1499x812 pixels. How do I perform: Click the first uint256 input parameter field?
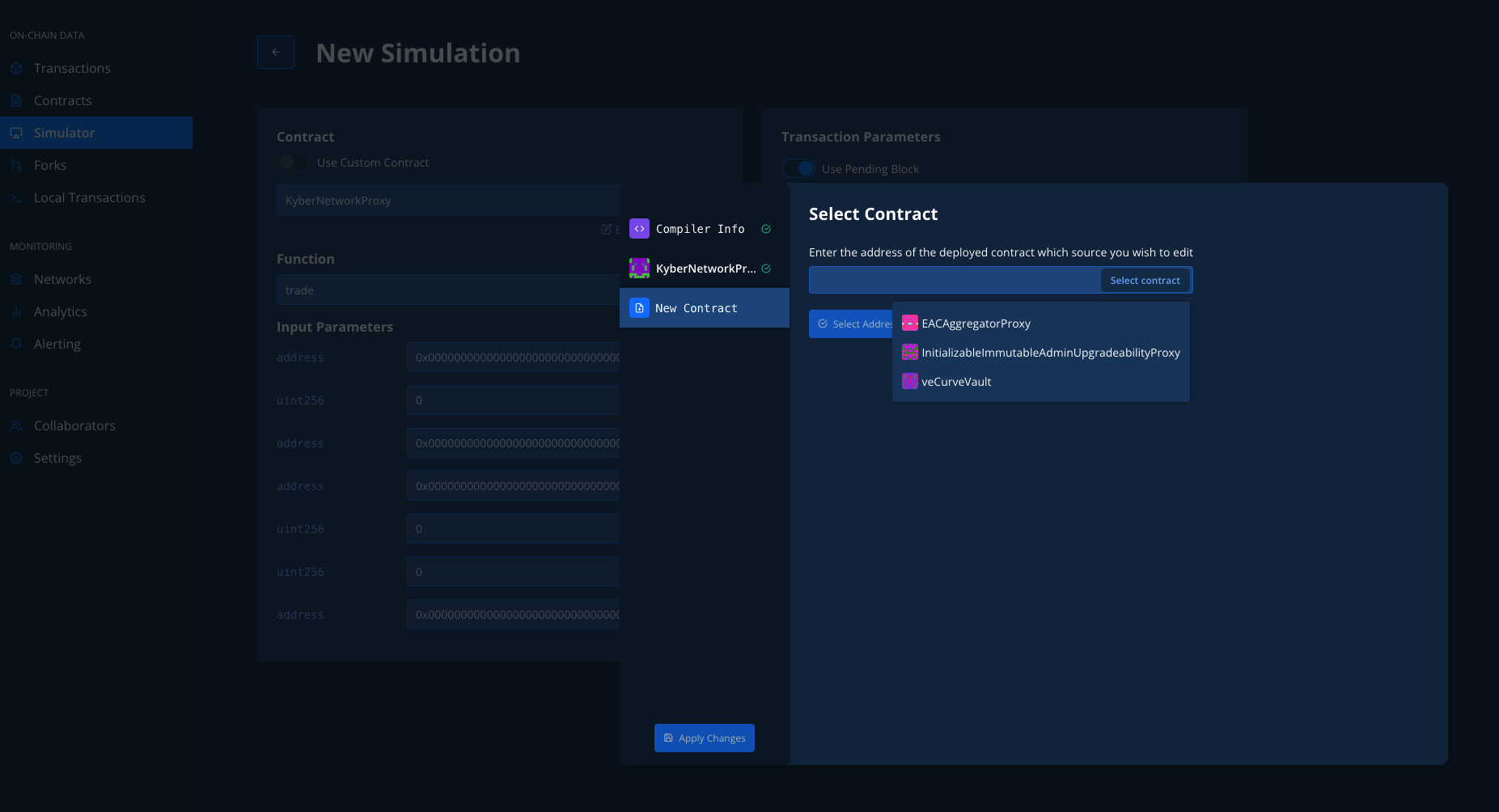[x=514, y=400]
